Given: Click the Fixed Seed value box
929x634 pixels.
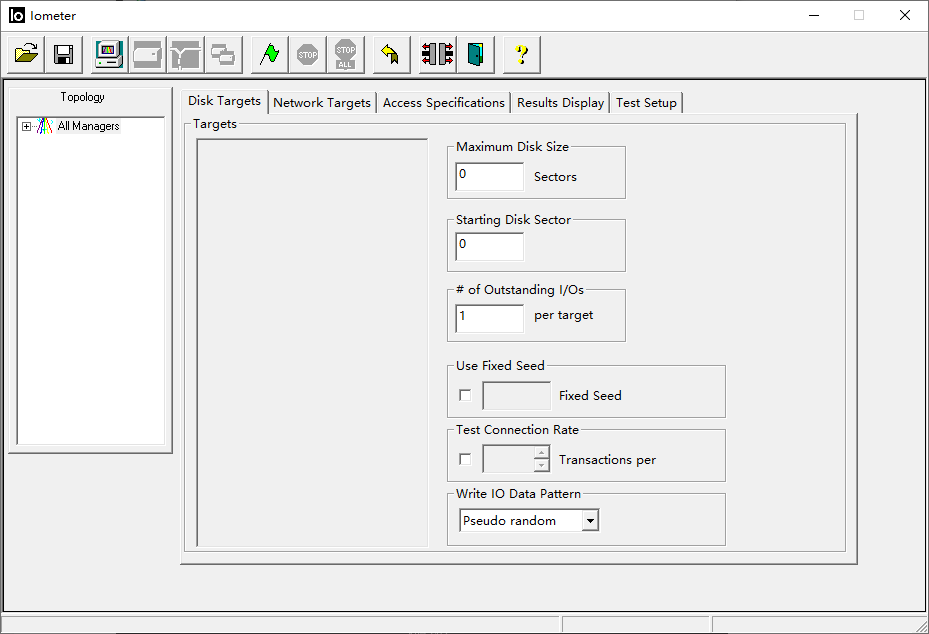Looking at the screenshot, I should [517, 395].
